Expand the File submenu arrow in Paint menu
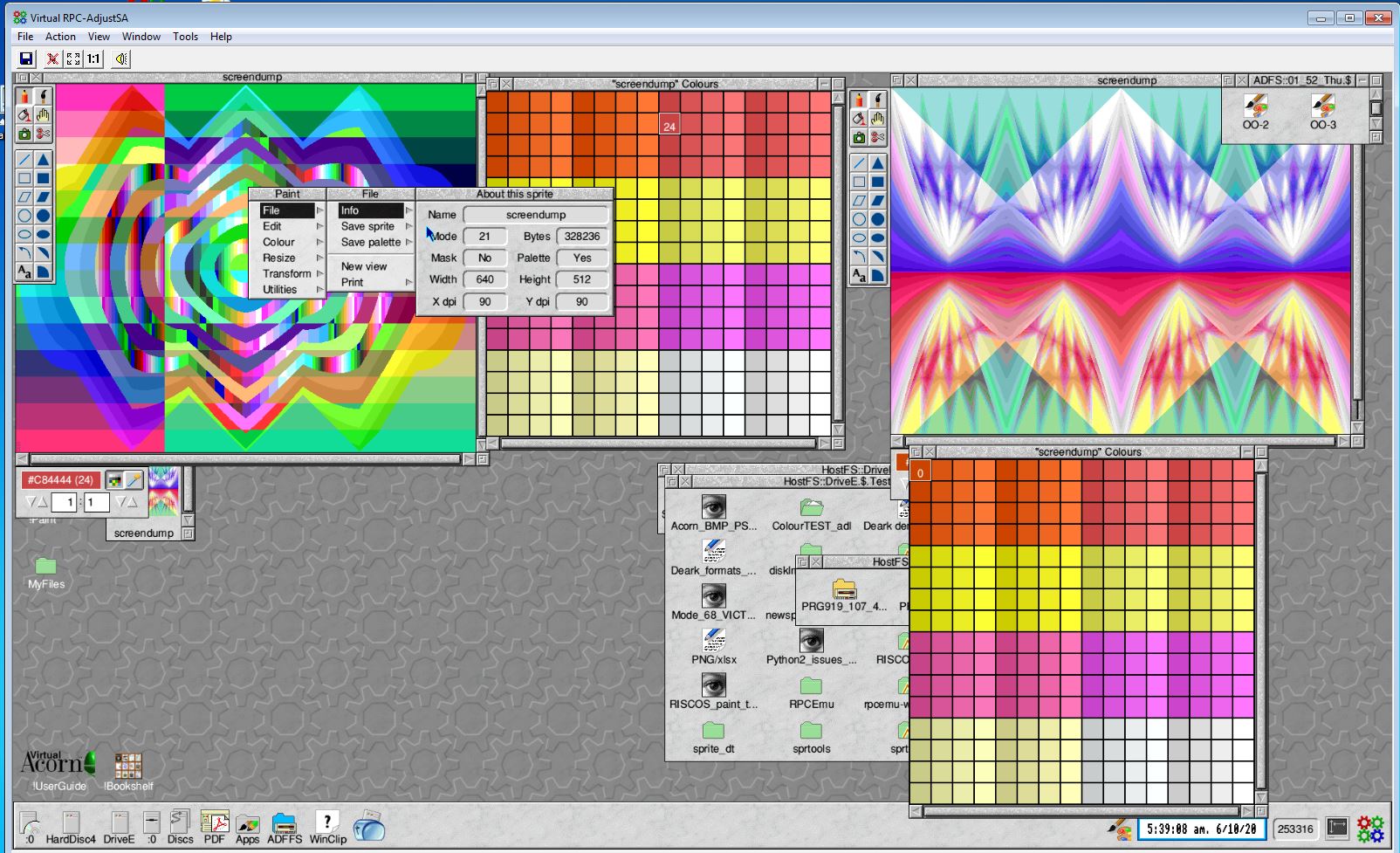 pos(319,210)
